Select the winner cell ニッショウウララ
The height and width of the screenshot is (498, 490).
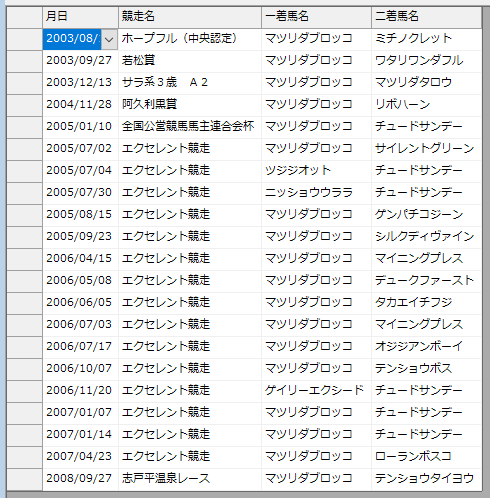(x=316, y=193)
